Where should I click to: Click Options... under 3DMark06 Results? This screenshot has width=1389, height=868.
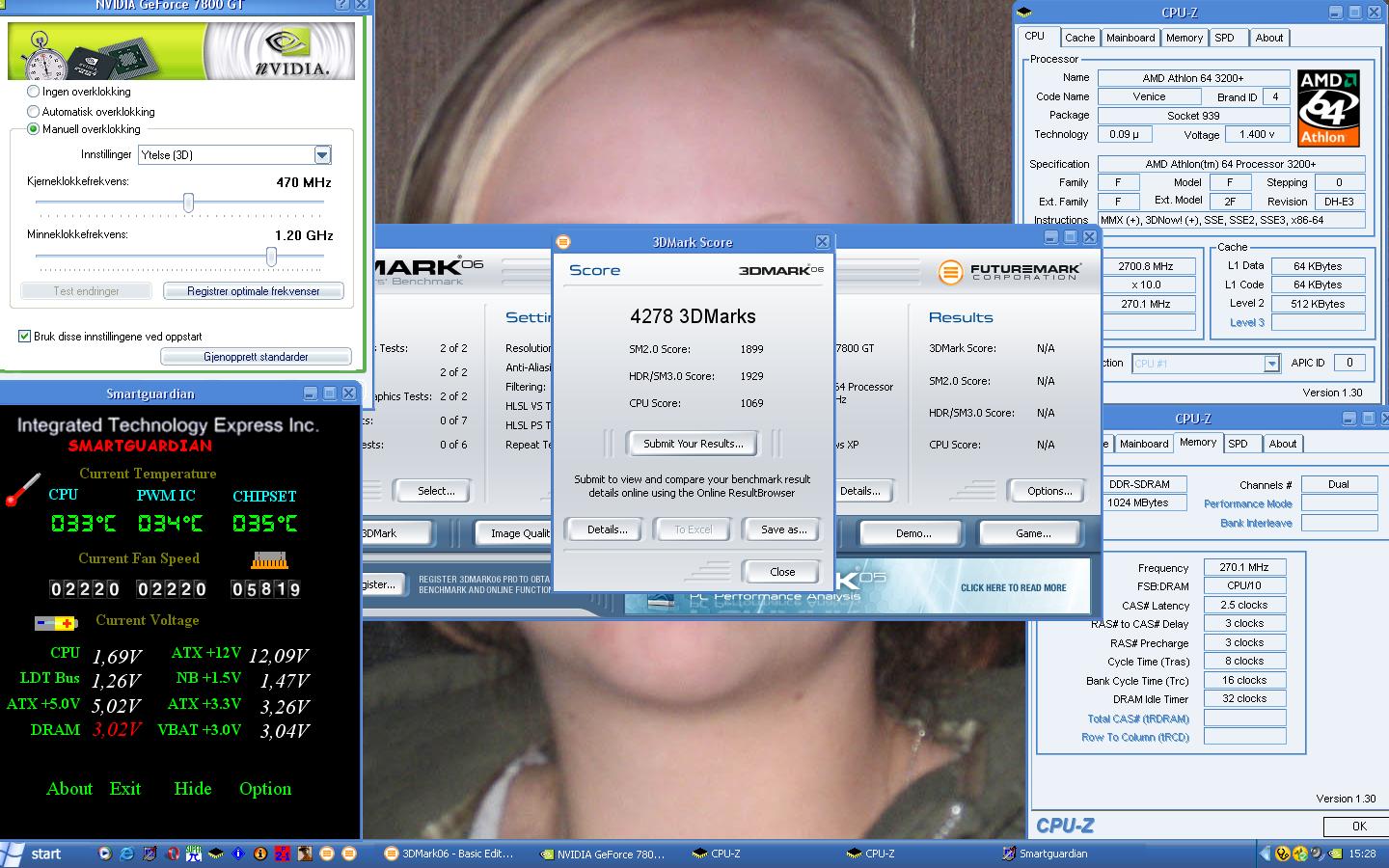click(1049, 491)
